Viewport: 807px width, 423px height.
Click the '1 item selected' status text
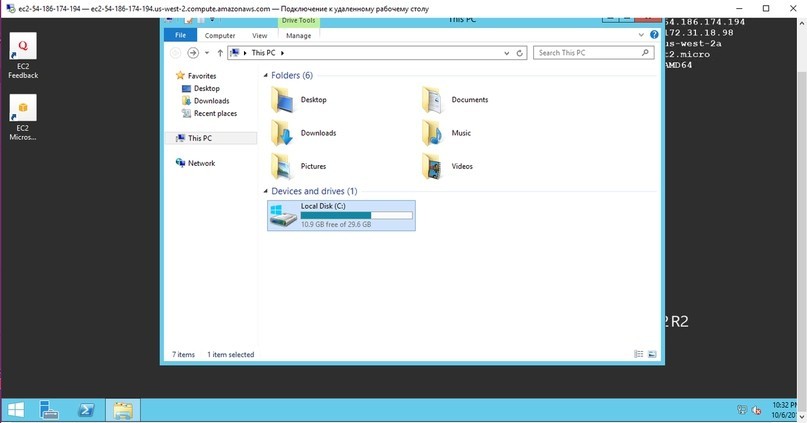[231, 355]
